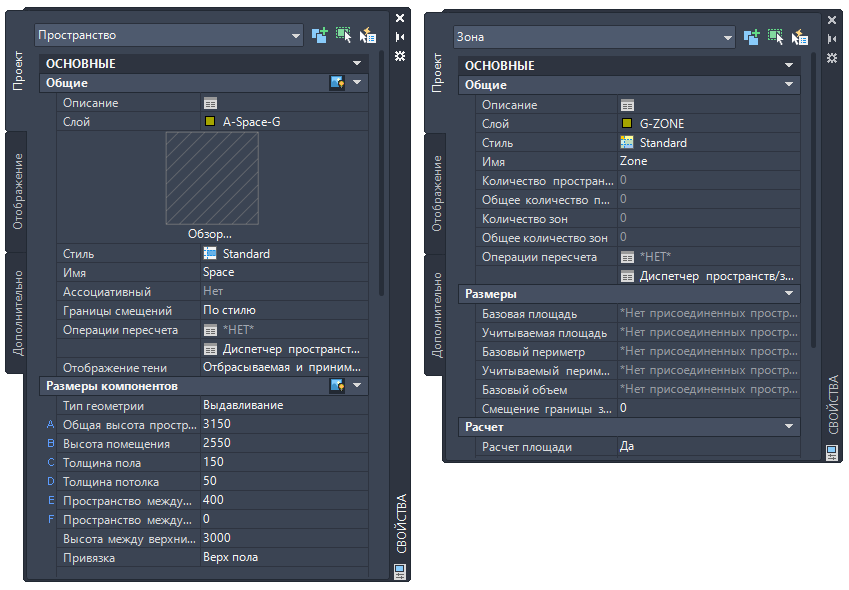Click Auto-hide icon on Пространство palette
Viewport: 849px width, 590px height.
click(400, 37)
